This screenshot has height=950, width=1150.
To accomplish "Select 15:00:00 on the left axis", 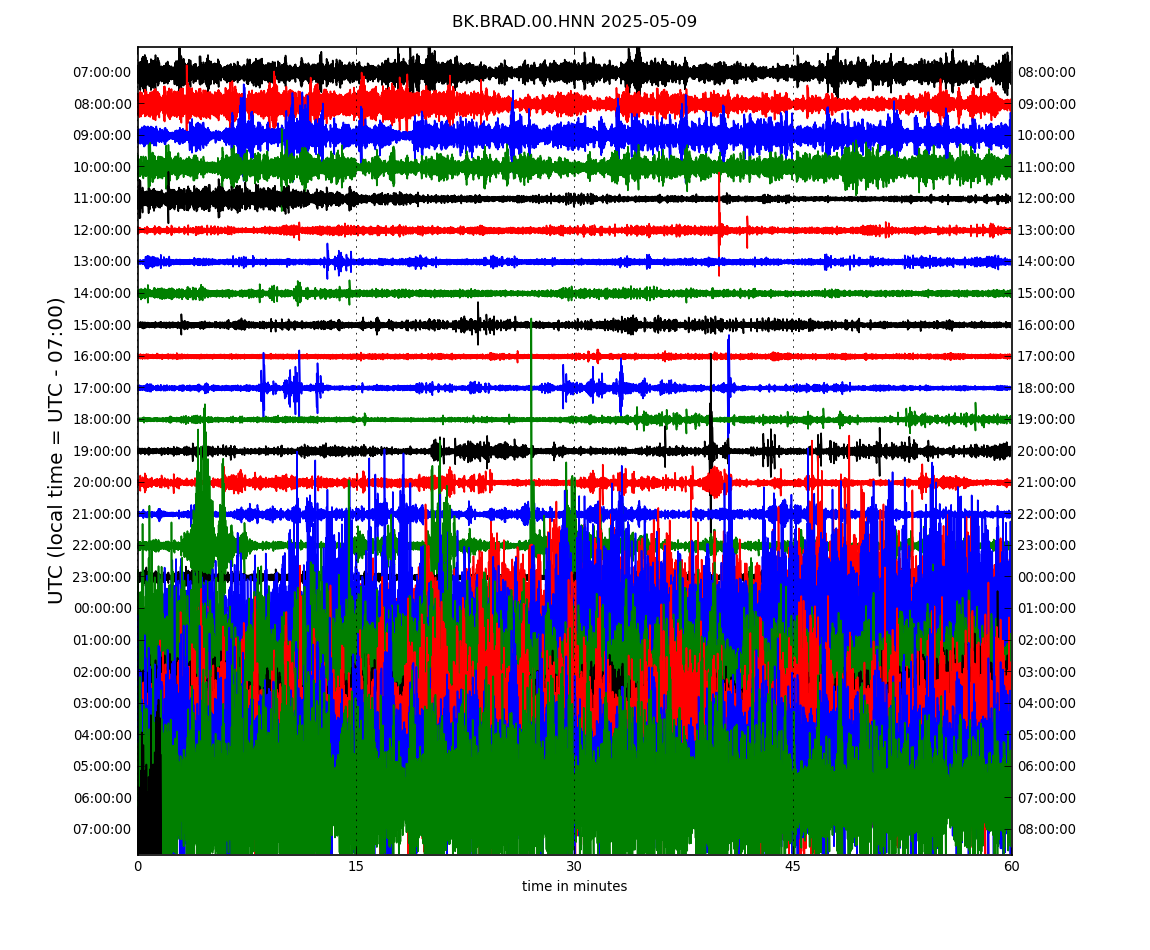I will pyautogui.click(x=103, y=325).
